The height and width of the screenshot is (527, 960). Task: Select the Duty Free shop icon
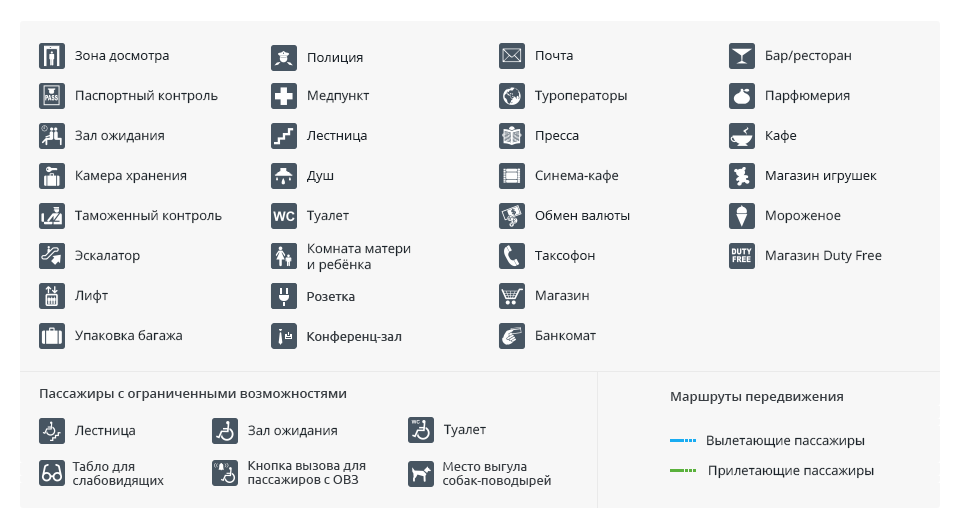coord(742,256)
